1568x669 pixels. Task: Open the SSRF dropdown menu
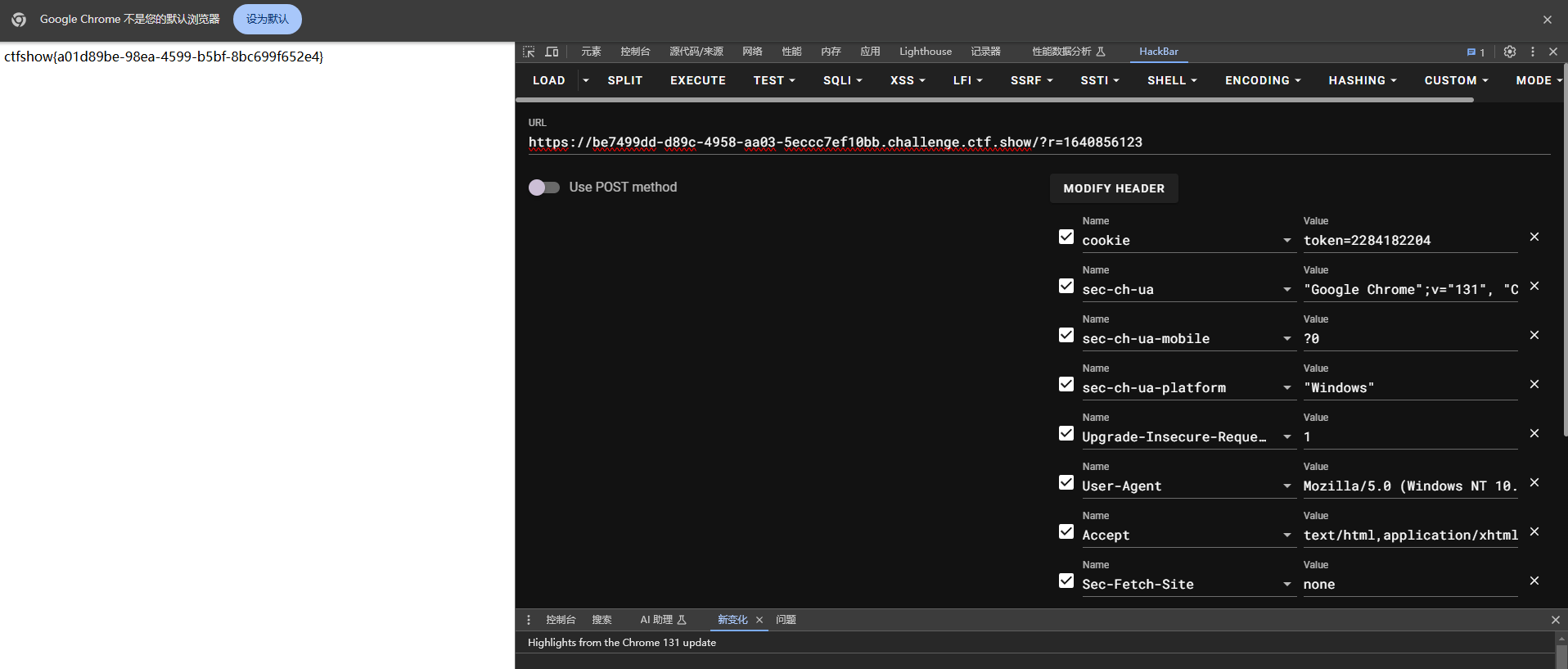(x=1032, y=80)
